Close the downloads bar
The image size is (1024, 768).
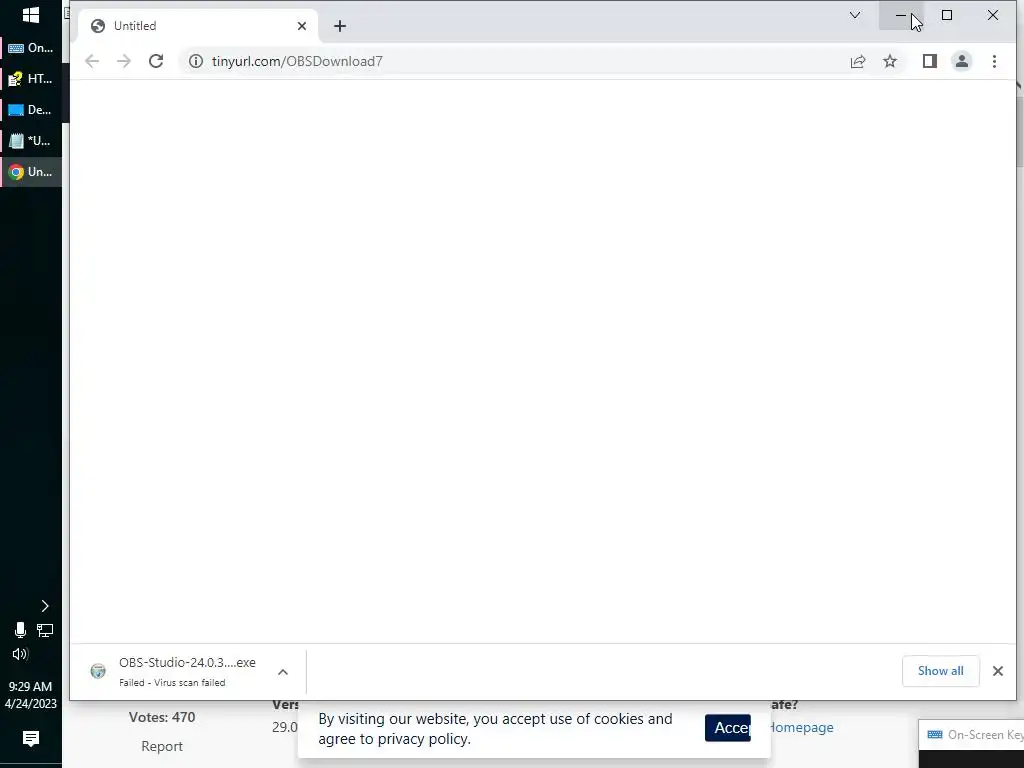click(997, 671)
